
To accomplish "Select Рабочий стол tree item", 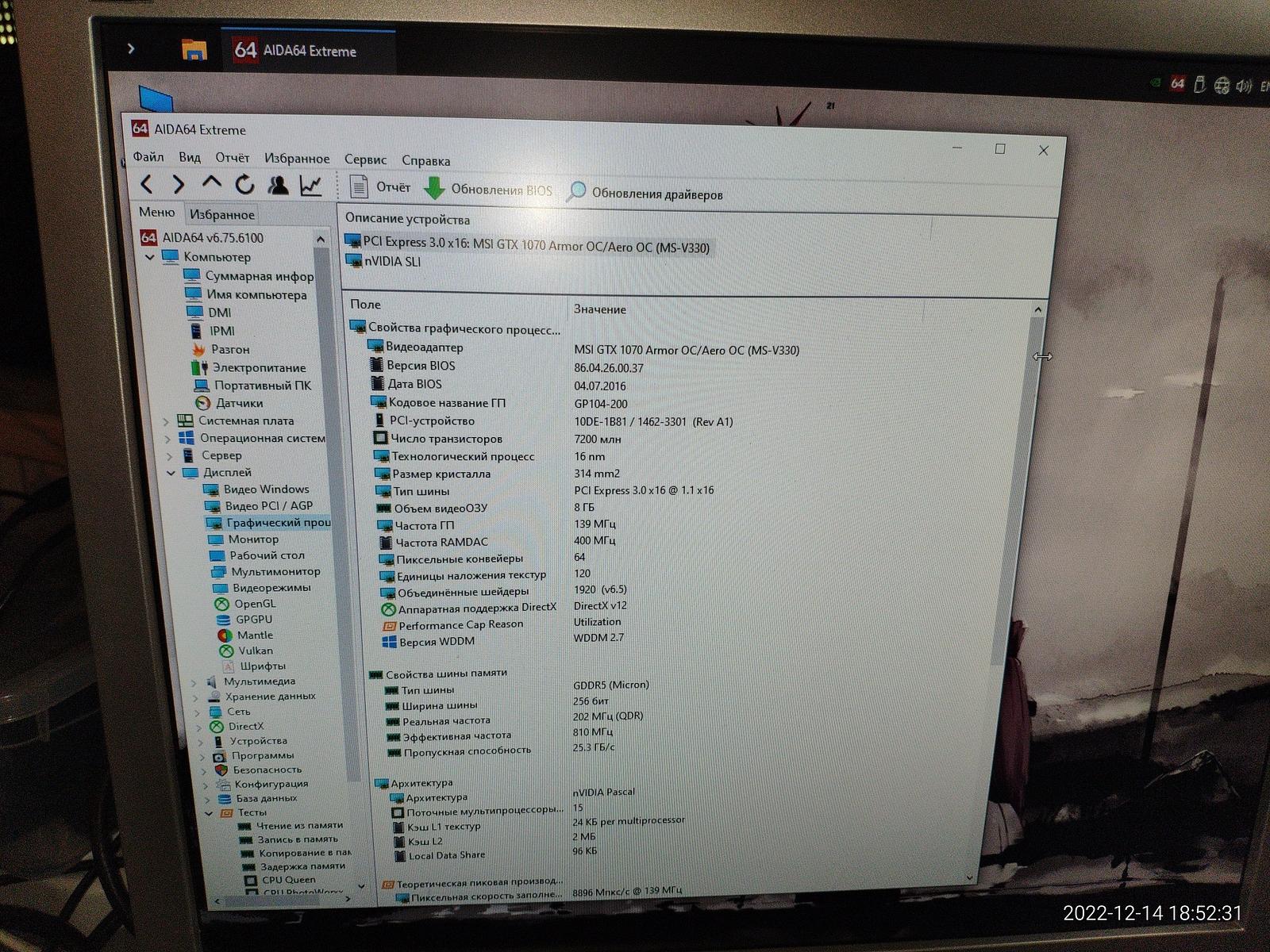I will [257, 556].
